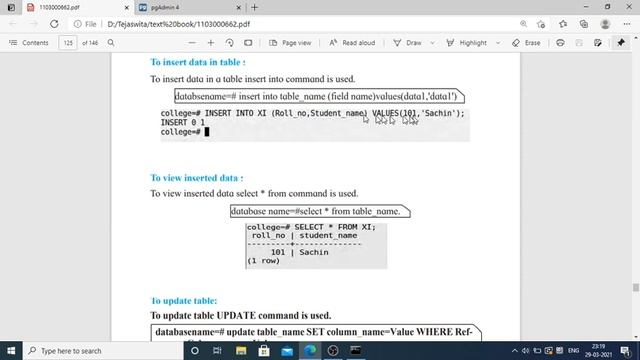
Task: Click the 'To view inserted data :' heading
Action: [197, 178]
